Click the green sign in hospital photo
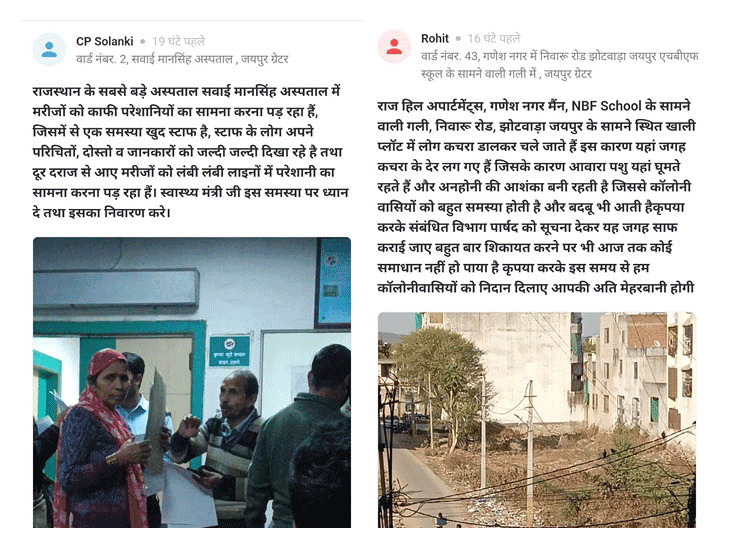 (229, 351)
